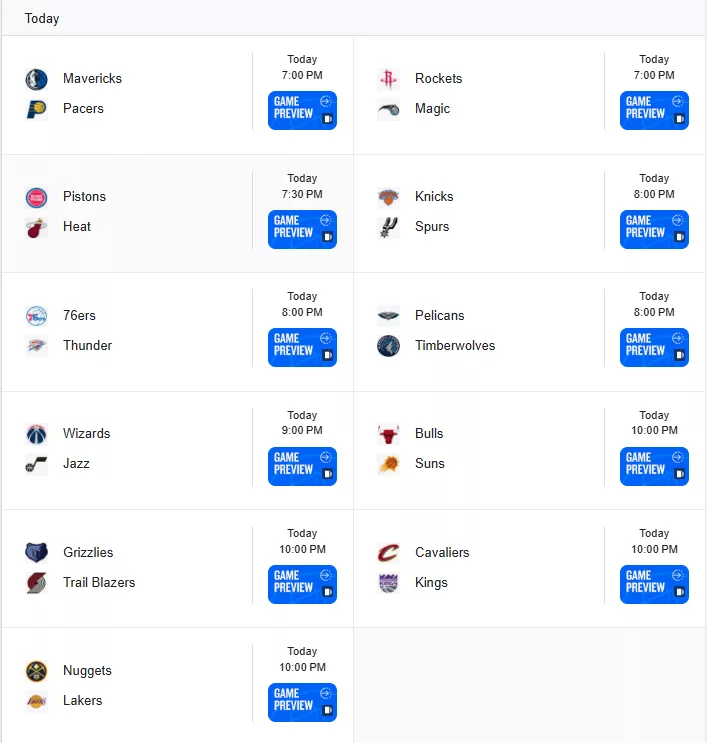Click the Pacers team logo
707x743 pixels.
tap(36, 109)
